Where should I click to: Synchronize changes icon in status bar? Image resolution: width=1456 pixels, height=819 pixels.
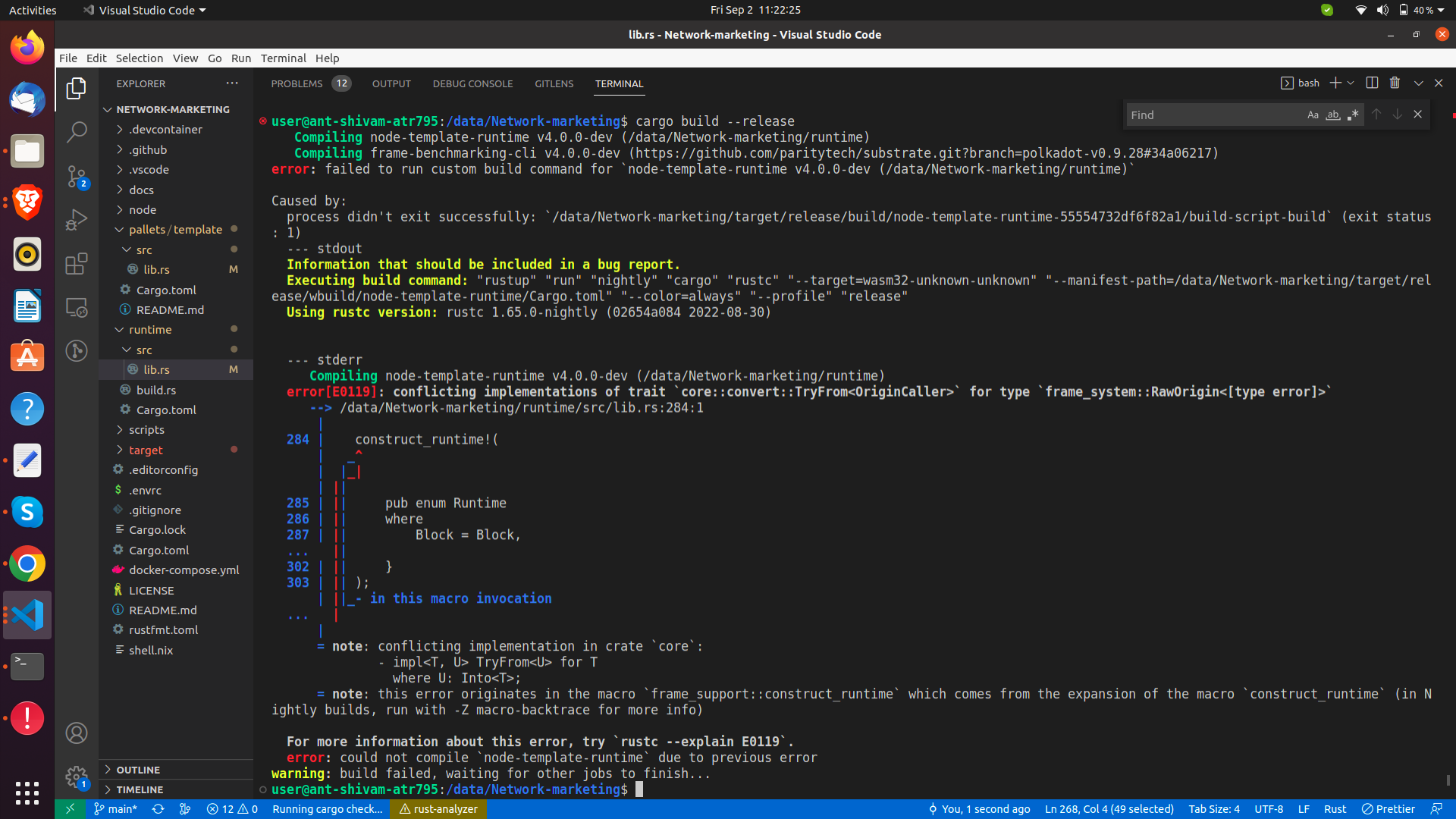[158, 809]
